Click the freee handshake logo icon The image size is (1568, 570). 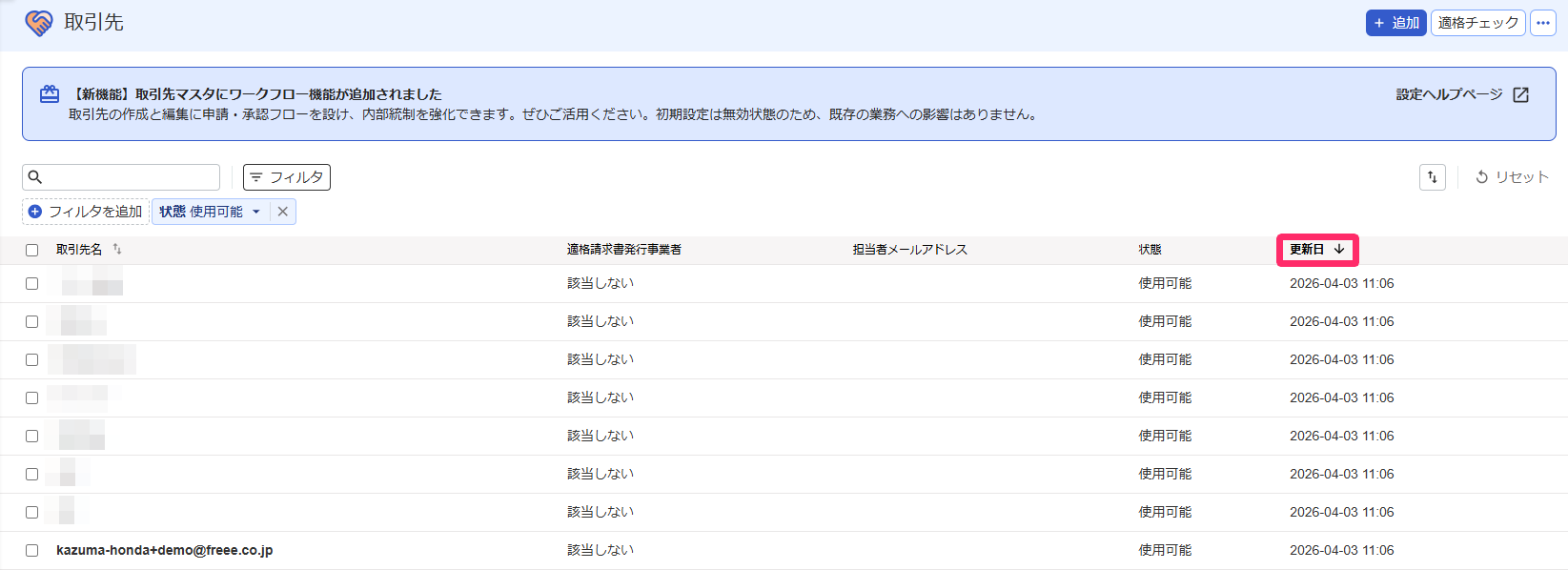(39, 23)
